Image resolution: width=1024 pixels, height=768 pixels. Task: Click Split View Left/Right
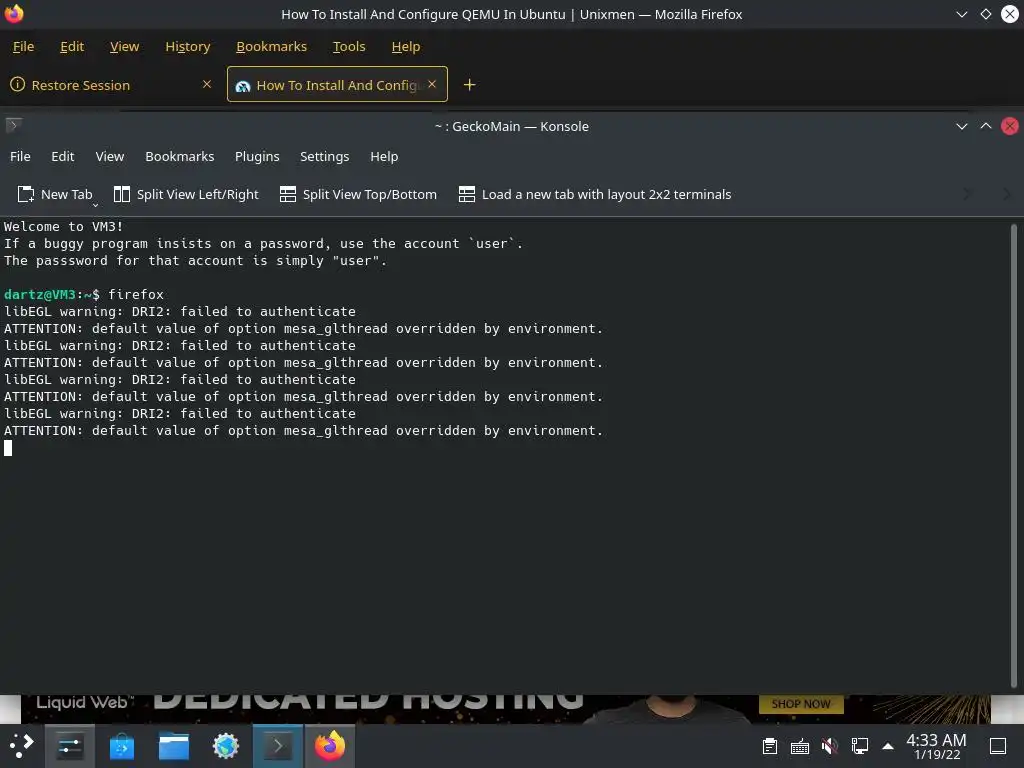[x=186, y=195]
